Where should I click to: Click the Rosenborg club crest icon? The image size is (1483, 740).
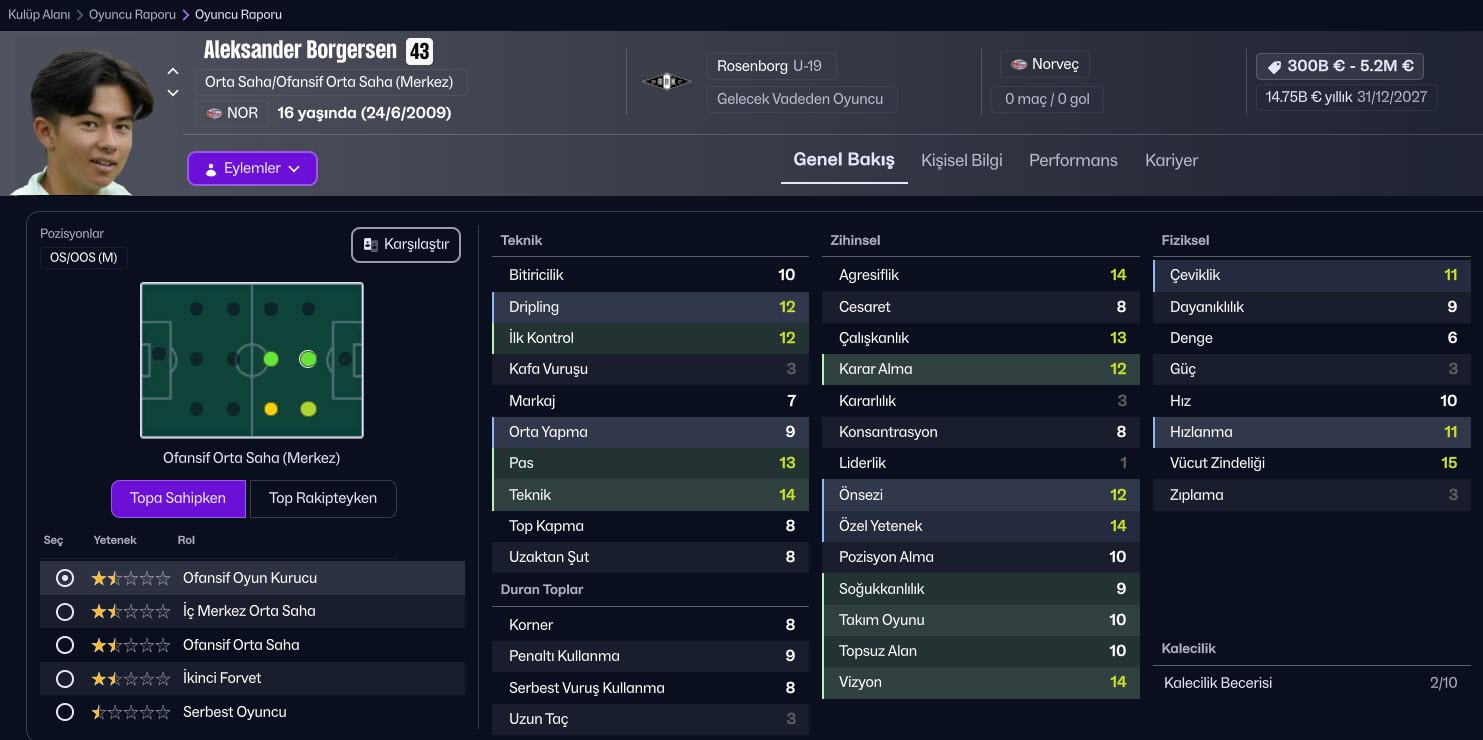click(666, 82)
